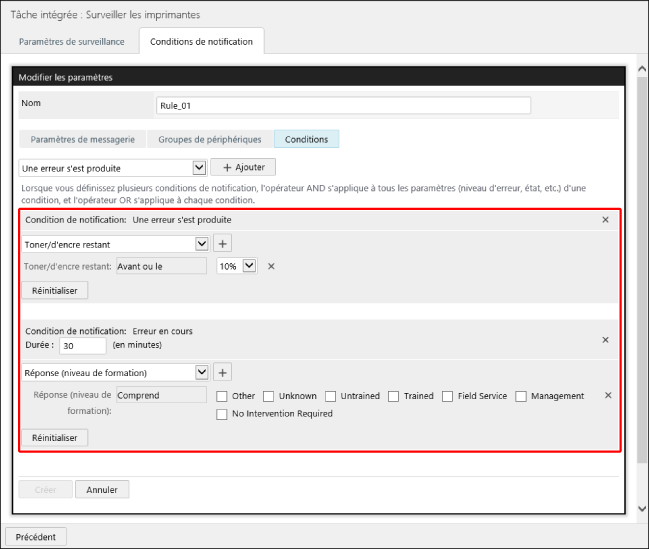Delete the Toner/d'encre restant row

click(x=271, y=266)
